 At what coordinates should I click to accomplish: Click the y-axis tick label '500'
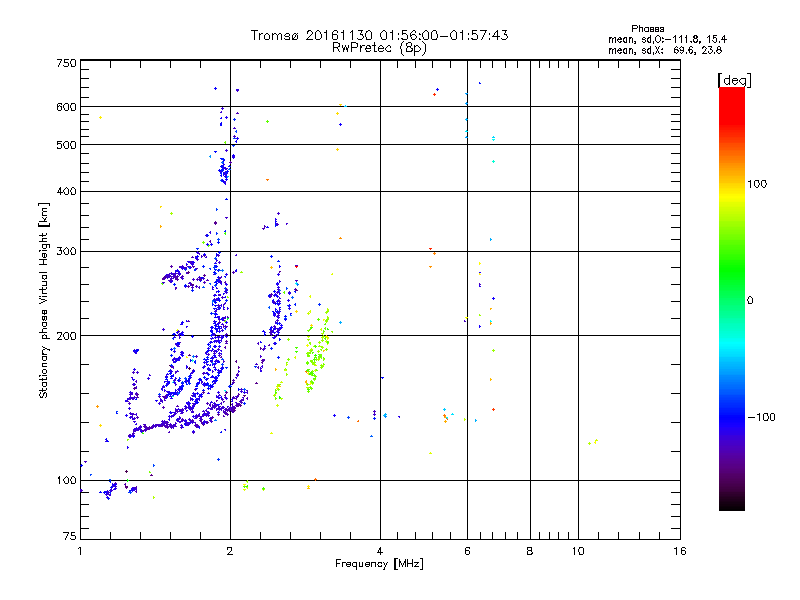tap(66, 145)
